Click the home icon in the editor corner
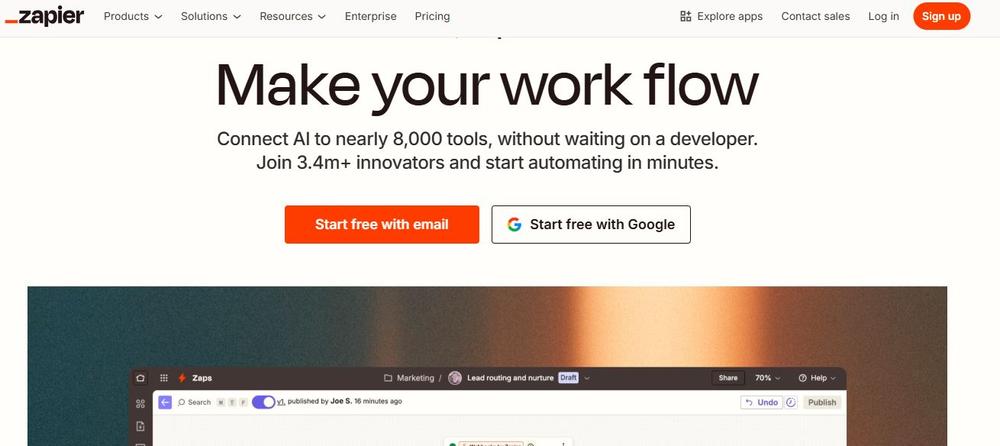Viewport: 1000px width, 446px height. (140, 378)
